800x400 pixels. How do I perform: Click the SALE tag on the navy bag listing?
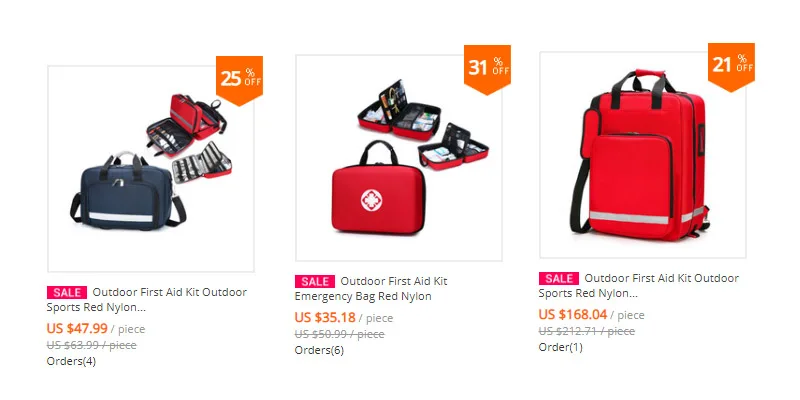click(67, 292)
